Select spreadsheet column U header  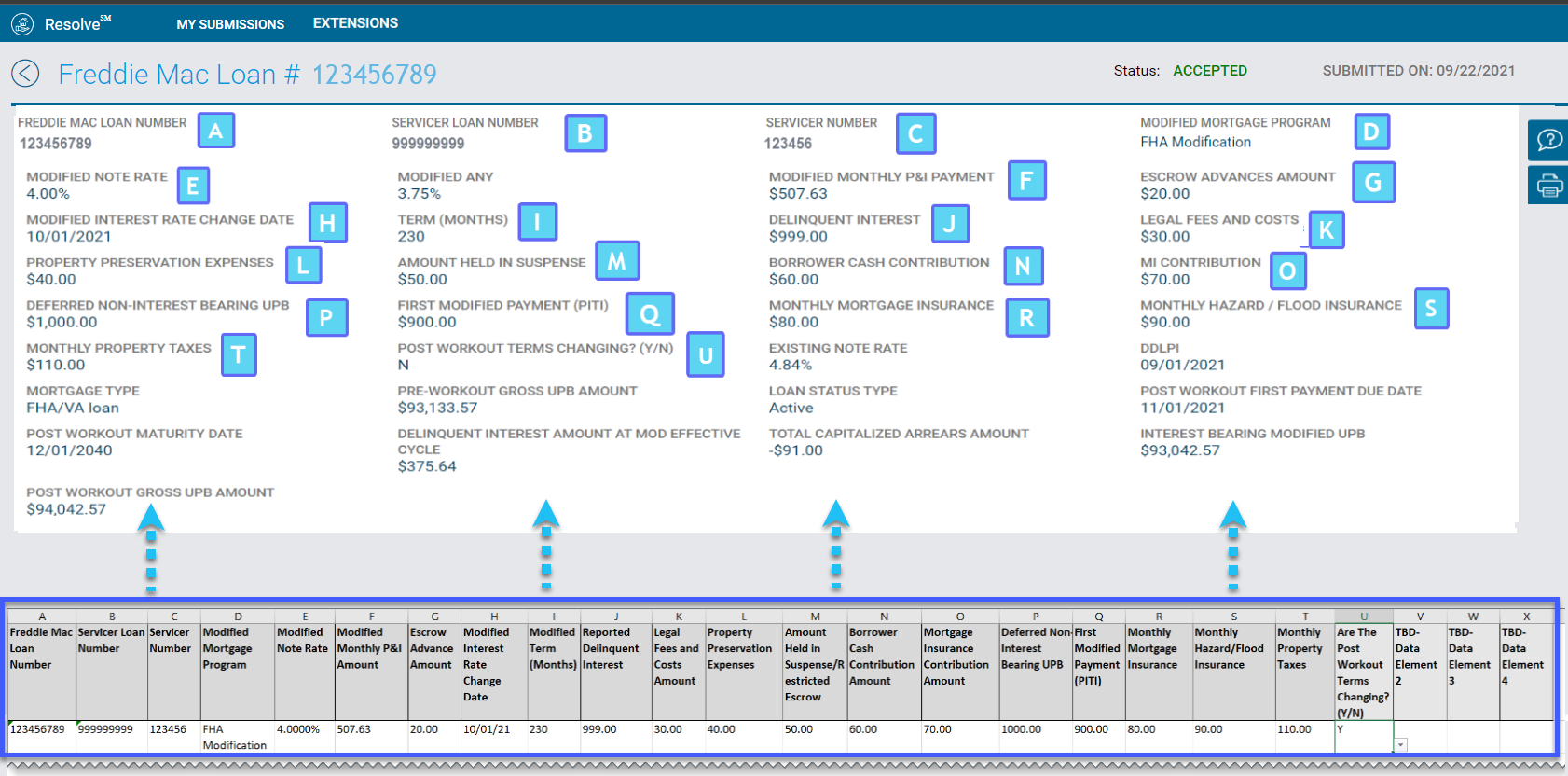(x=1364, y=617)
